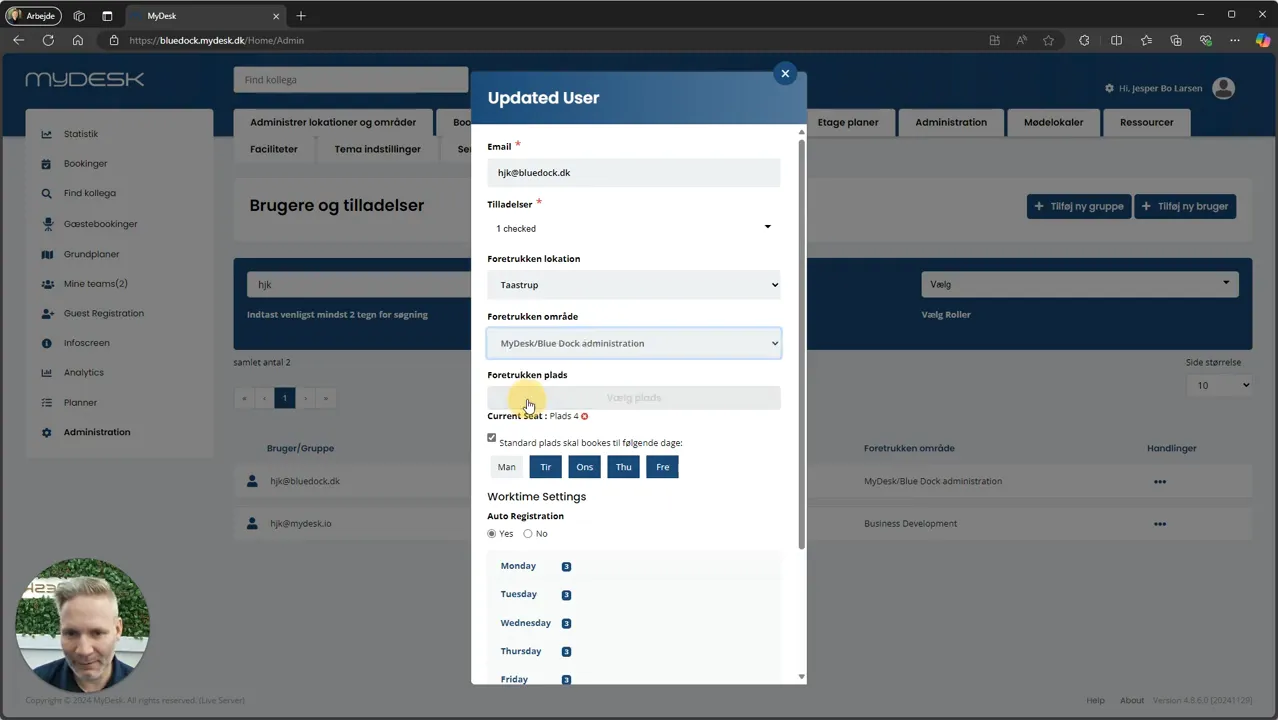Switch to Mødelokaler tab
The image size is (1278, 720).
pyautogui.click(x=1053, y=122)
